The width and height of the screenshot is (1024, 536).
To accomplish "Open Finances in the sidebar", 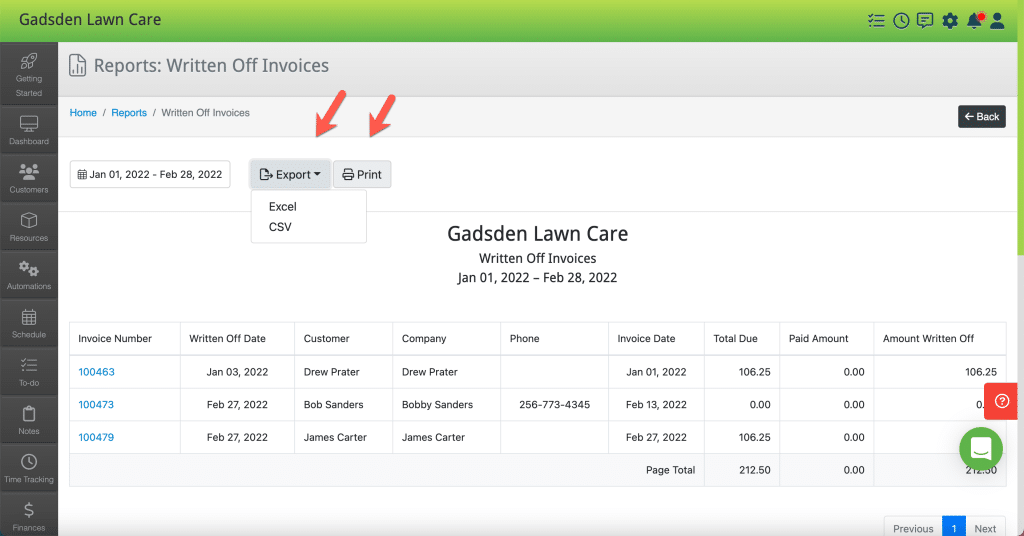I will 29,516.
